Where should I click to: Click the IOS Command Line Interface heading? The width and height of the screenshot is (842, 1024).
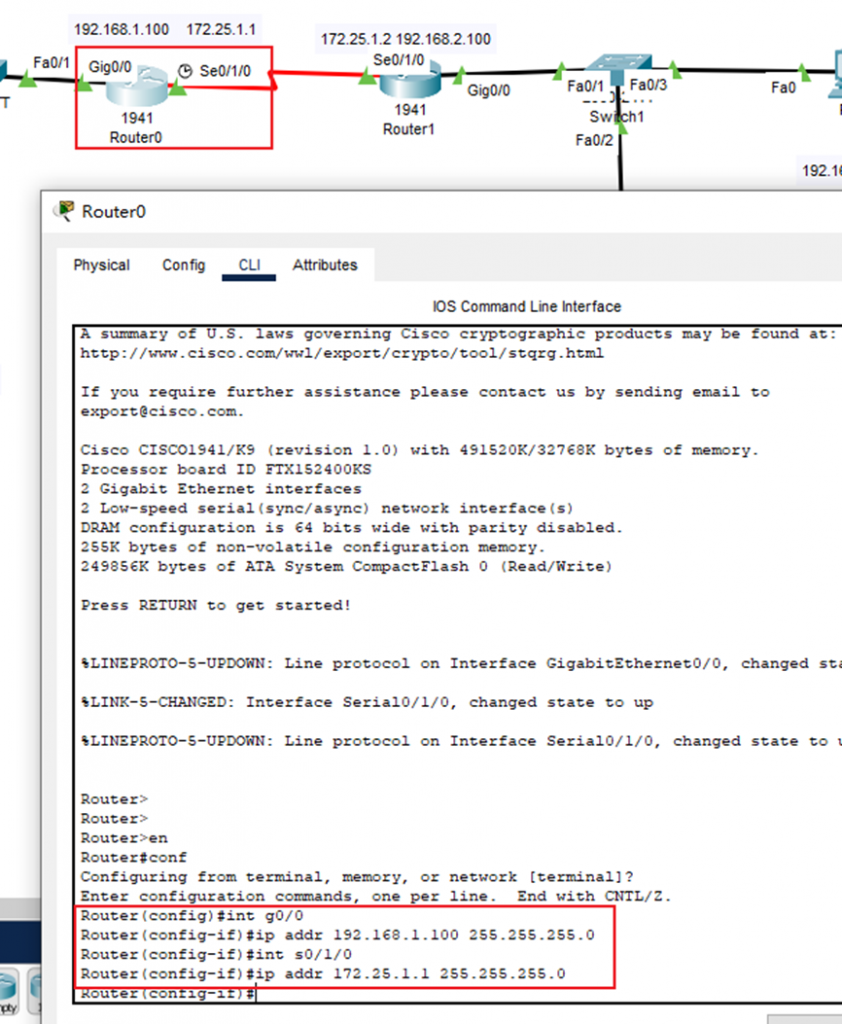click(x=526, y=306)
